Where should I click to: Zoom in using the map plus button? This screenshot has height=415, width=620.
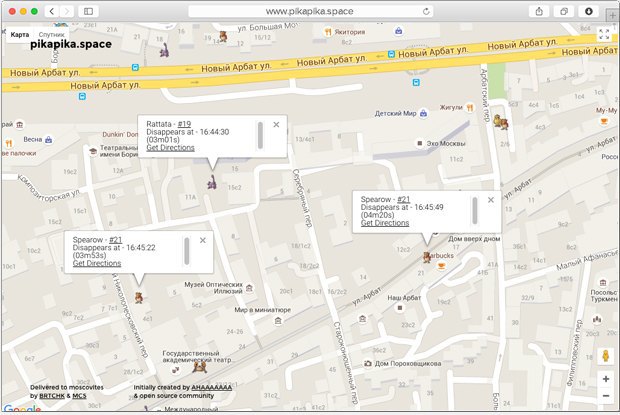pos(605,379)
